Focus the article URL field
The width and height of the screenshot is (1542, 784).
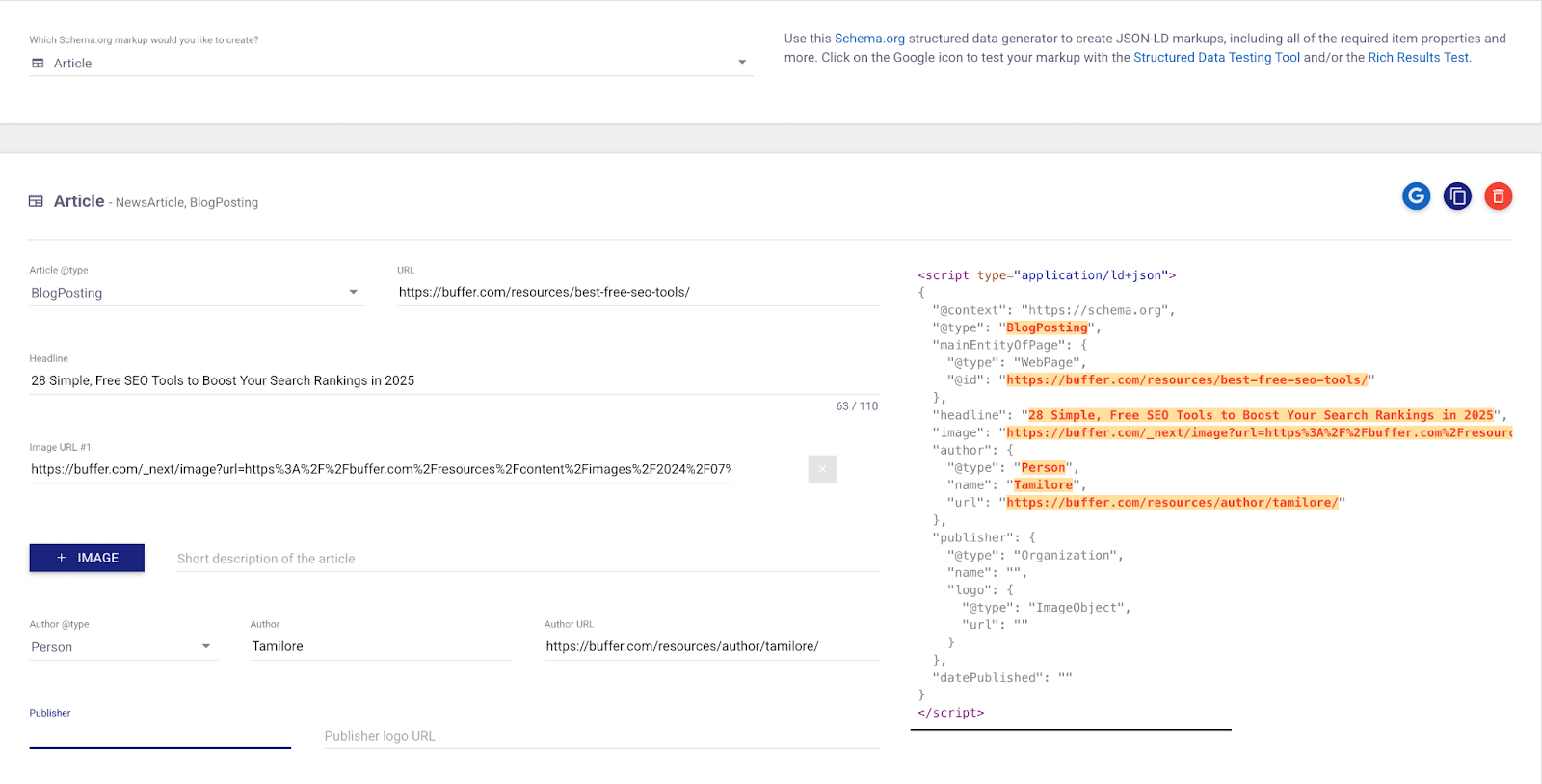(638, 292)
